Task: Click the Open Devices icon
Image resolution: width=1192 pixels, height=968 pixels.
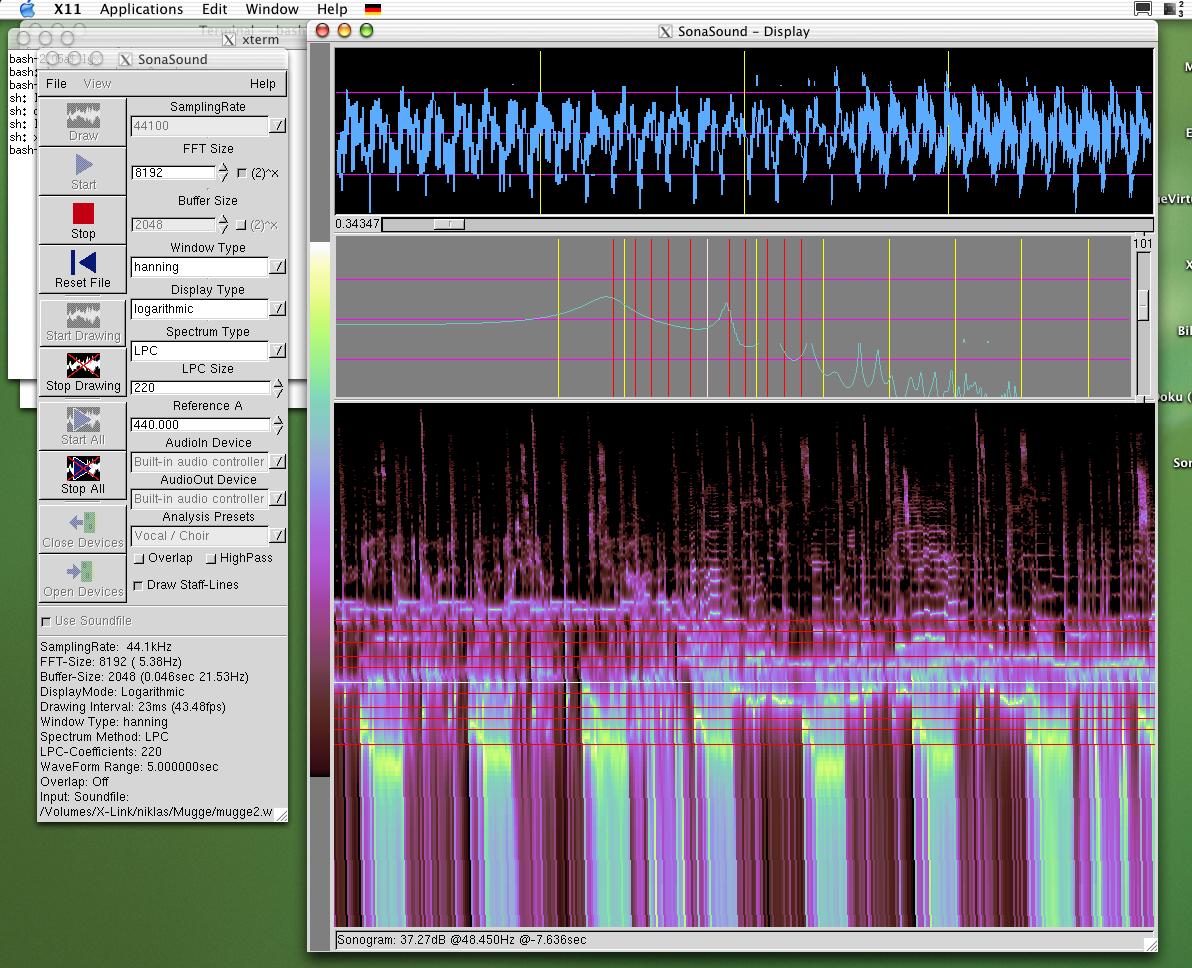Action: coord(83,572)
